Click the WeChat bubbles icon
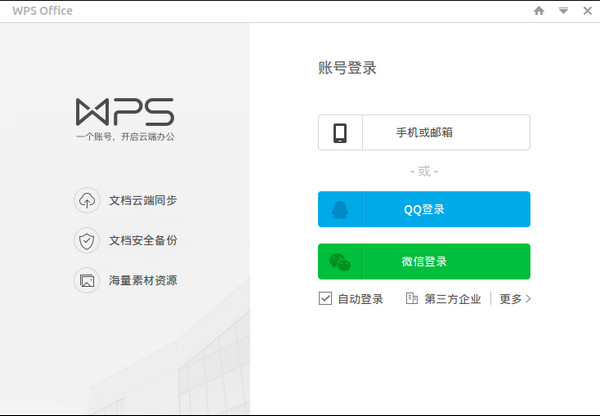The image size is (600, 416). tap(340, 262)
